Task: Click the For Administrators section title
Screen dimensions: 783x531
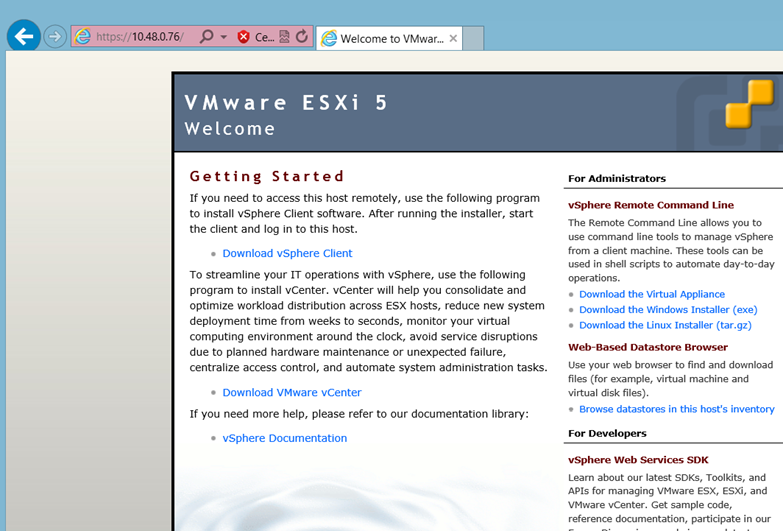Action: [617, 178]
